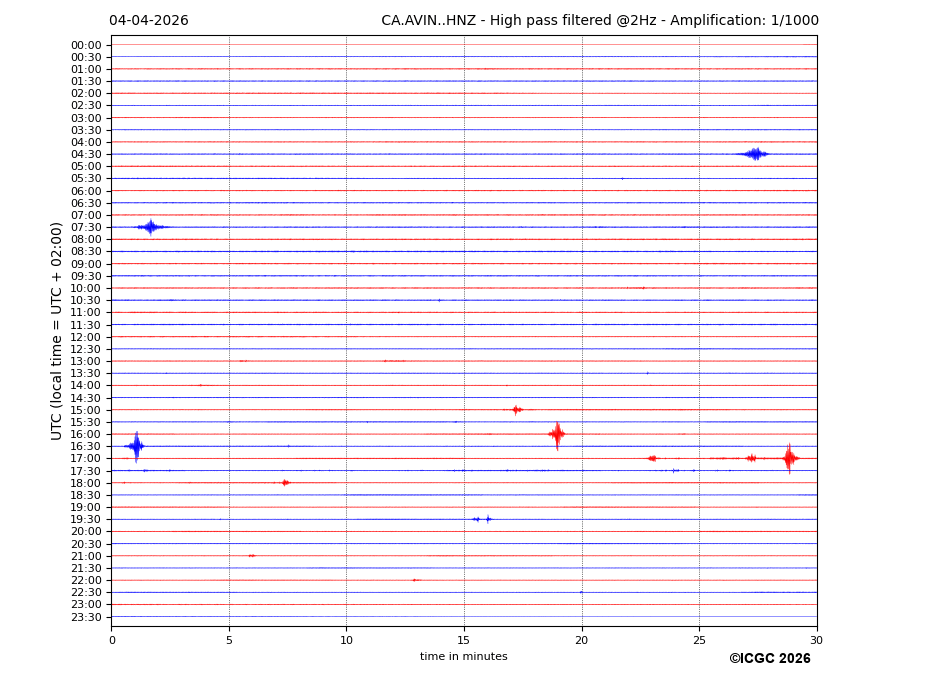The image size is (927, 696).
Task: Click the large red burst on the 16:00 trace
Action: click(557, 434)
